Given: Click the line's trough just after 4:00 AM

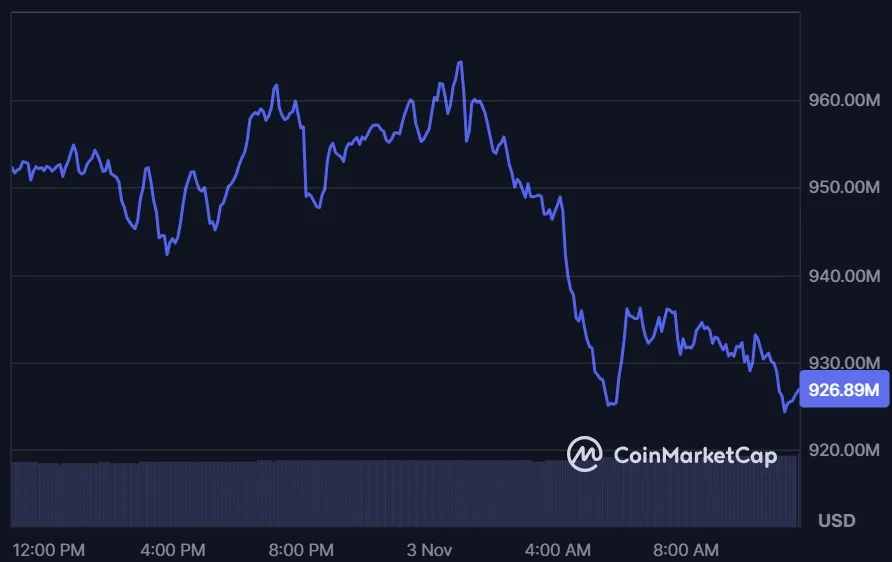Looking at the screenshot, I should pos(610,405).
